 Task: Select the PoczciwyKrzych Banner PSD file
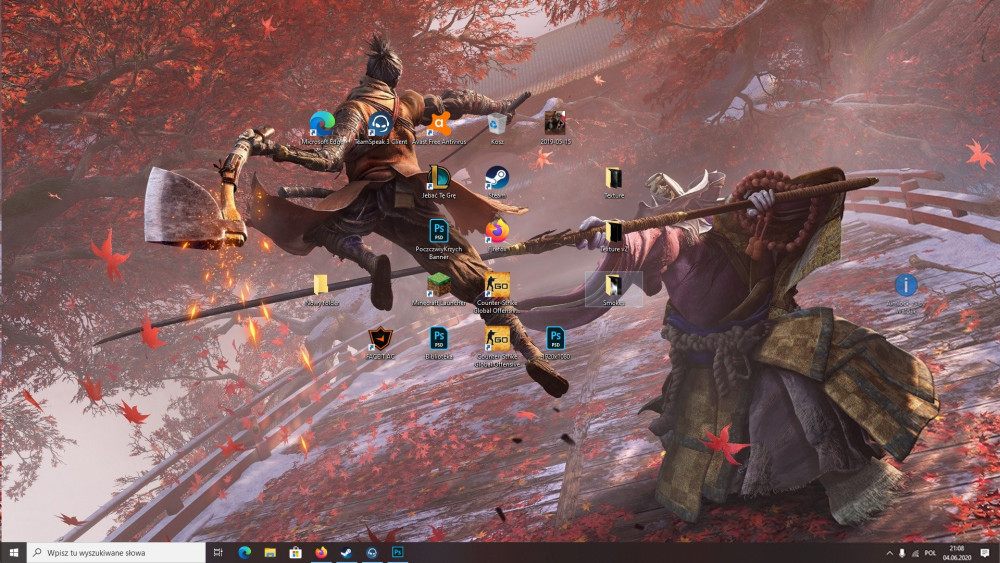[439, 238]
